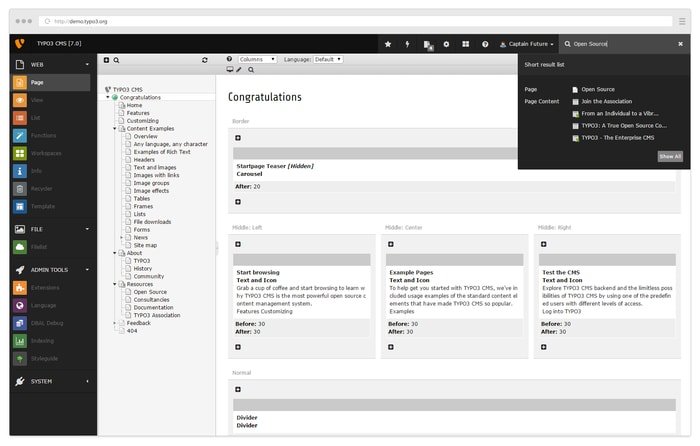The height and width of the screenshot is (446, 700).
Task: Refresh the page tree
Action: pyautogui.click(x=204, y=60)
